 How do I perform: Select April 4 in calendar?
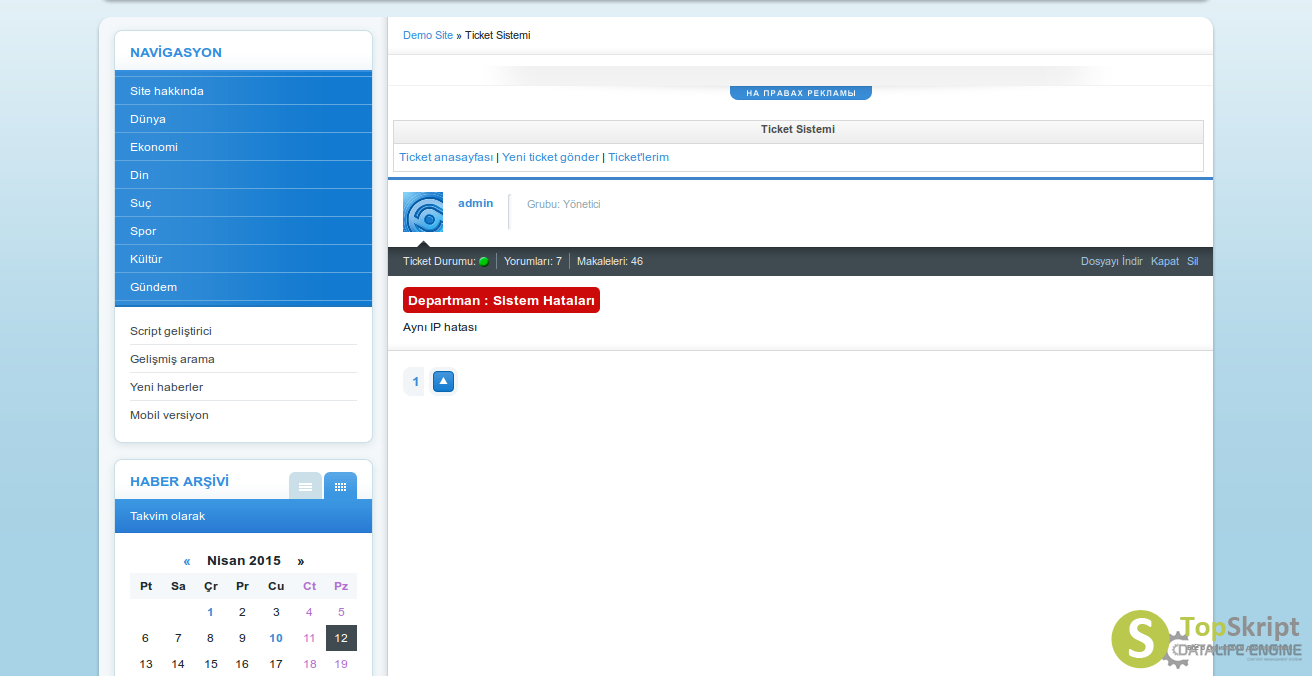309,612
